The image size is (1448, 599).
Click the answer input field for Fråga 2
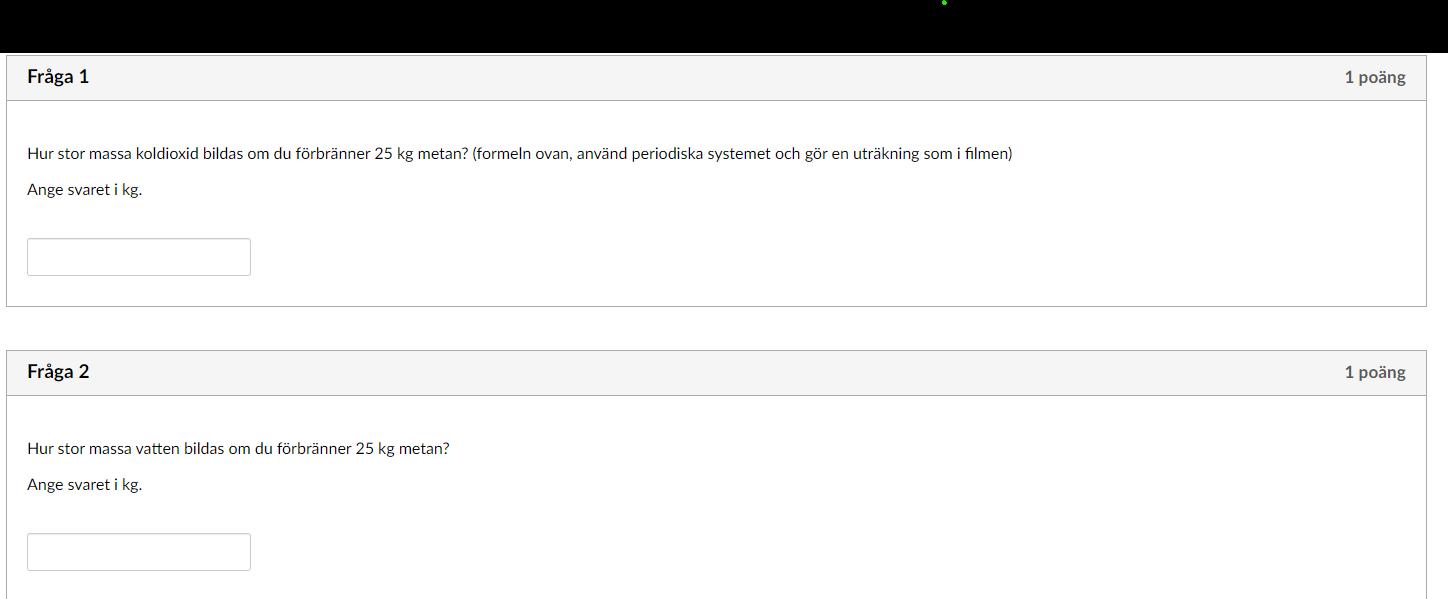[x=138, y=552]
